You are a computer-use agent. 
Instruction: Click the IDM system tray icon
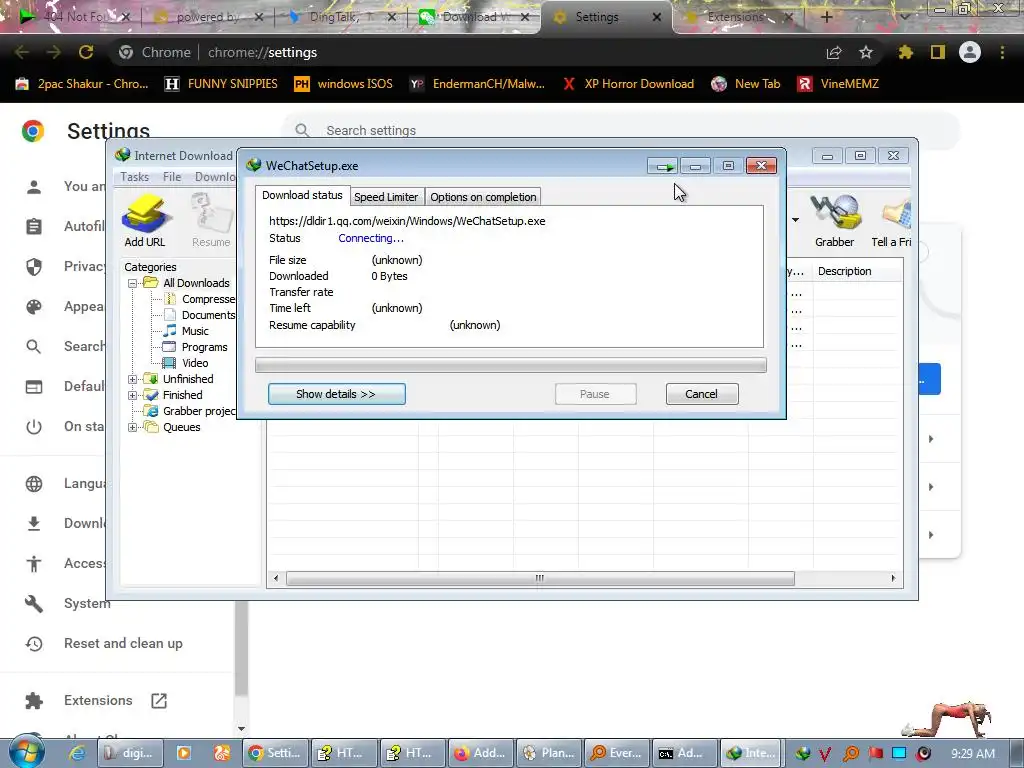(x=802, y=754)
